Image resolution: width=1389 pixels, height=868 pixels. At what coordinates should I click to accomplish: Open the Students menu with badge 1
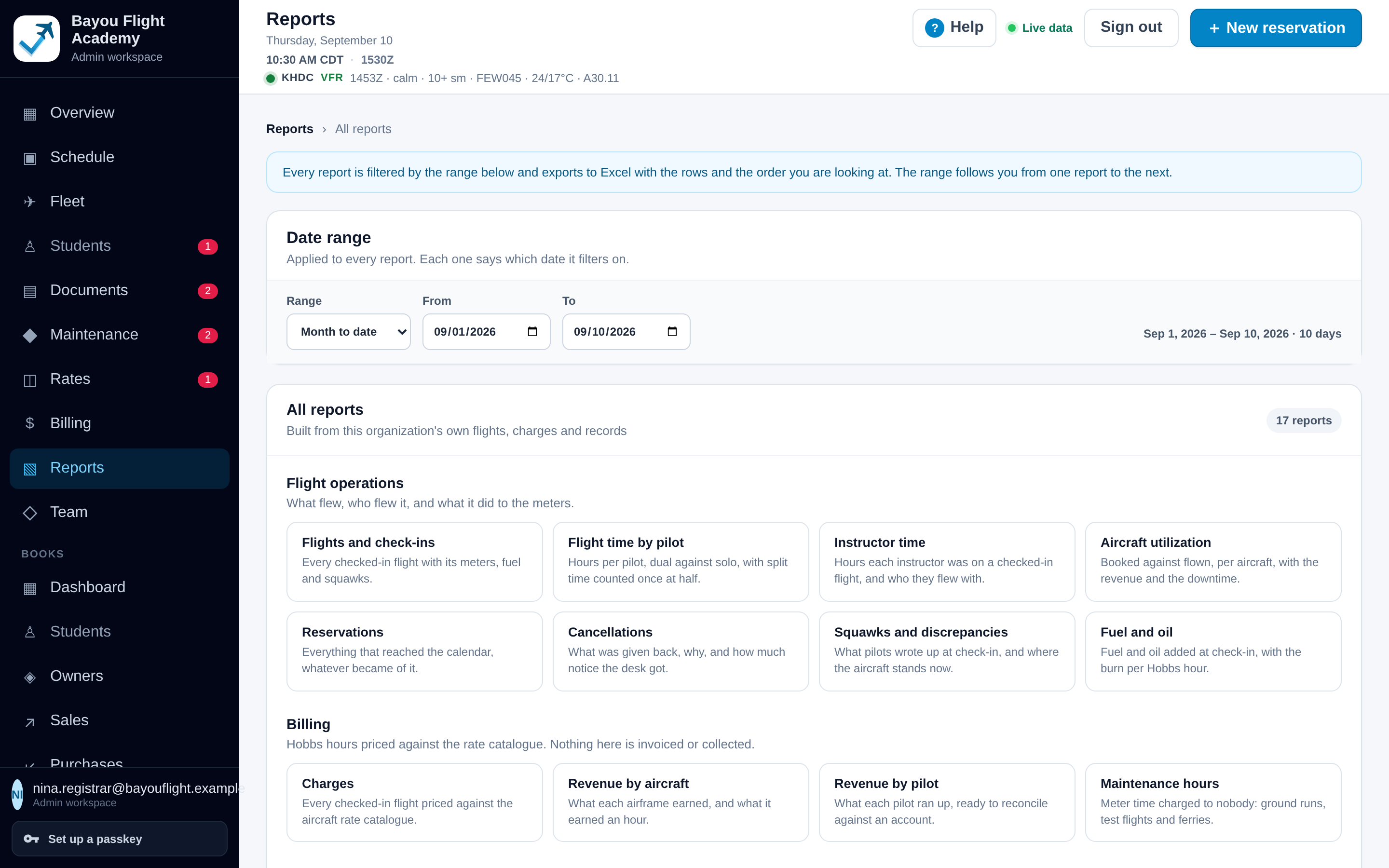tap(120, 246)
